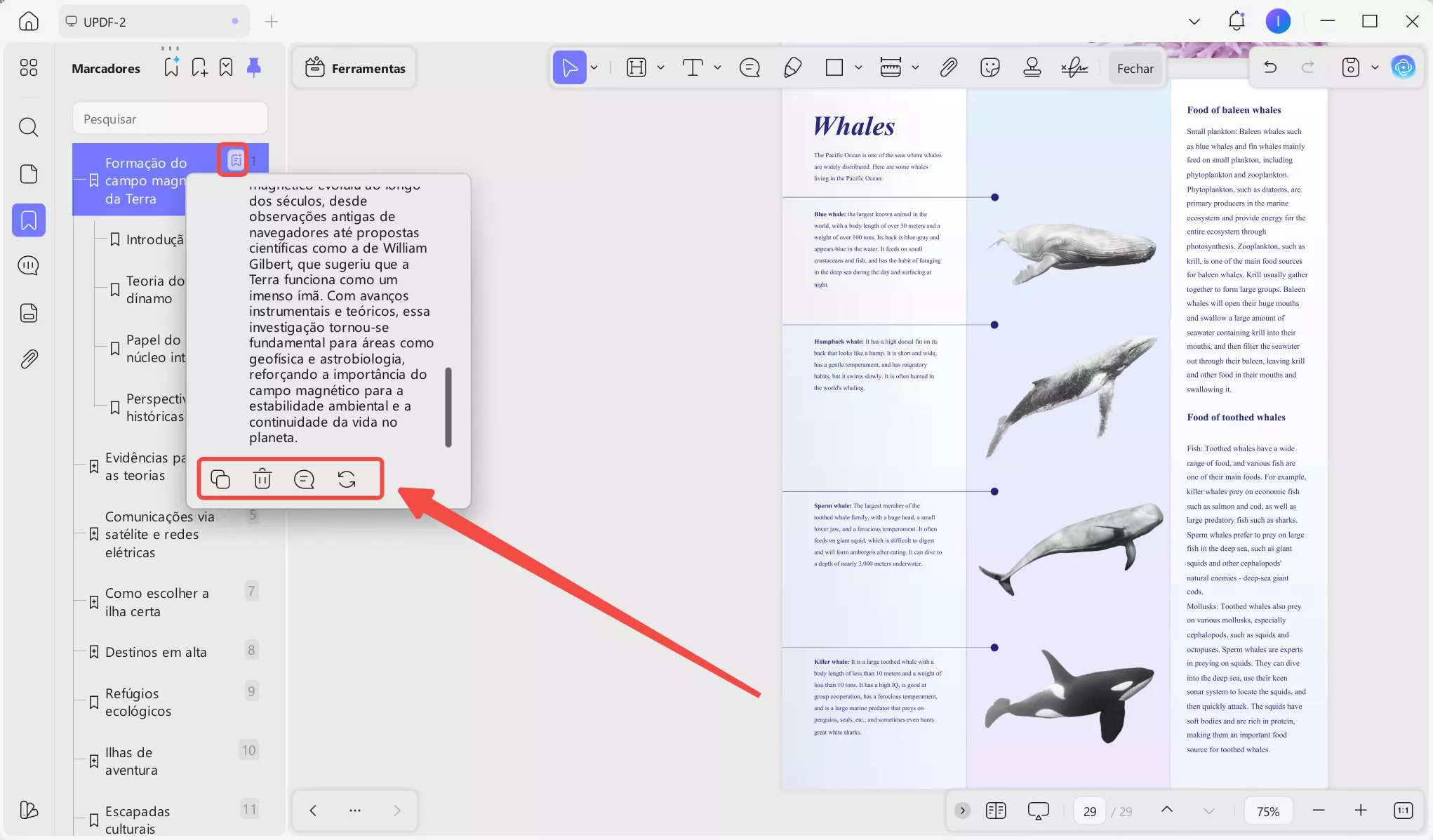Open the stamp tool in toolbar
1433x840 pixels.
pyautogui.click(x=1032, y=67)
